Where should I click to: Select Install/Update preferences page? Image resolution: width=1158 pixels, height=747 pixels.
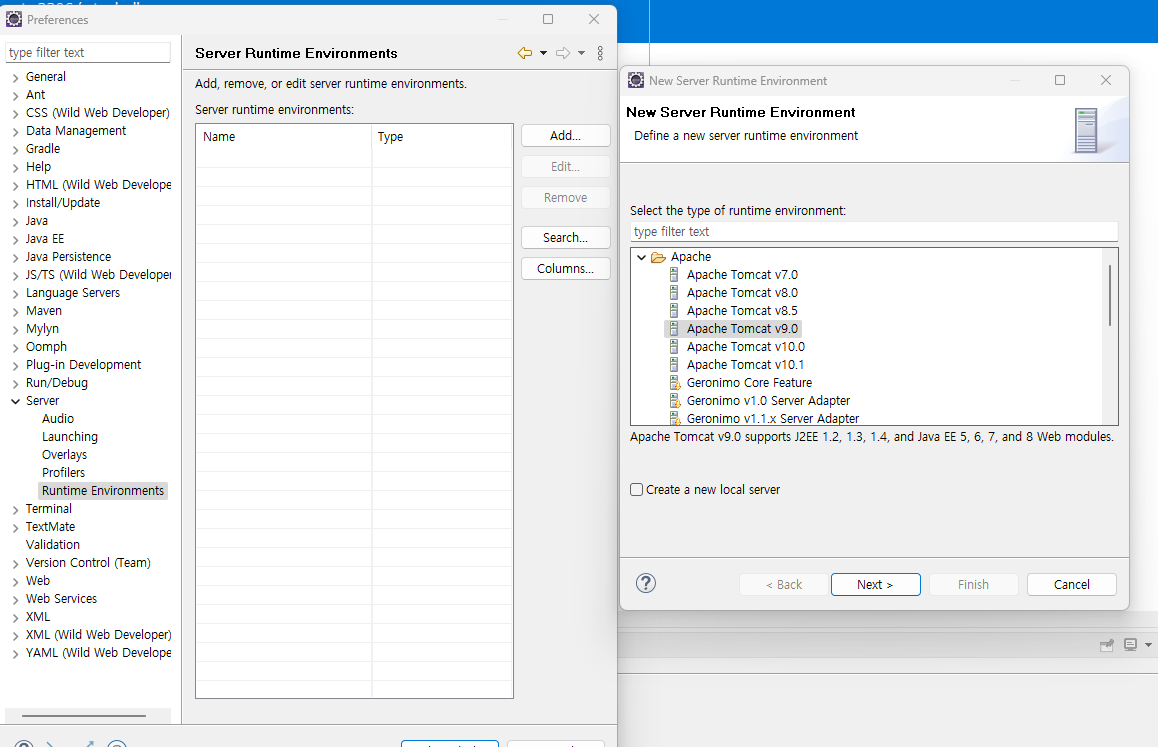click(x=63, y=202)
